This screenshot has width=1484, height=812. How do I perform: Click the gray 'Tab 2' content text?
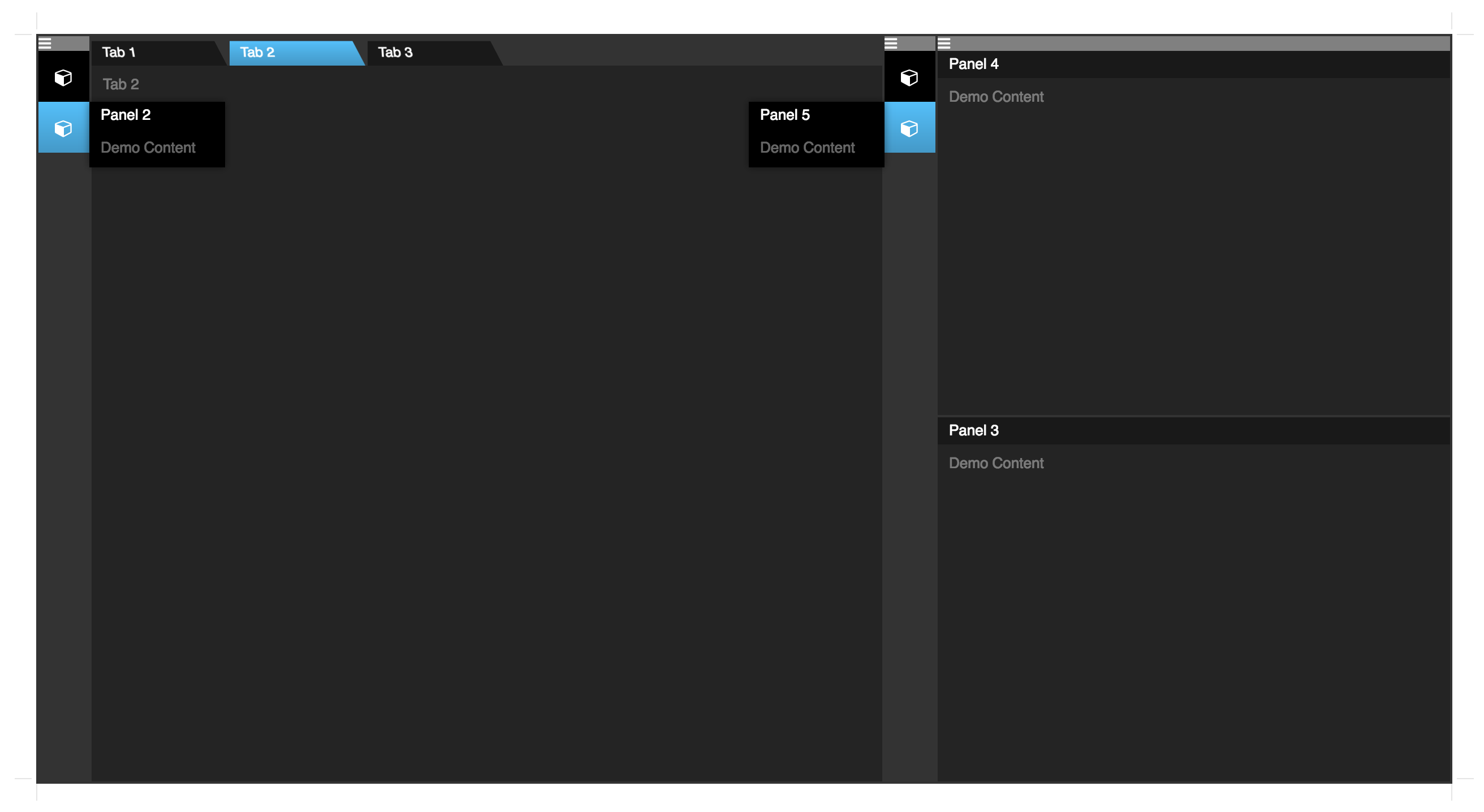point(120,85)
